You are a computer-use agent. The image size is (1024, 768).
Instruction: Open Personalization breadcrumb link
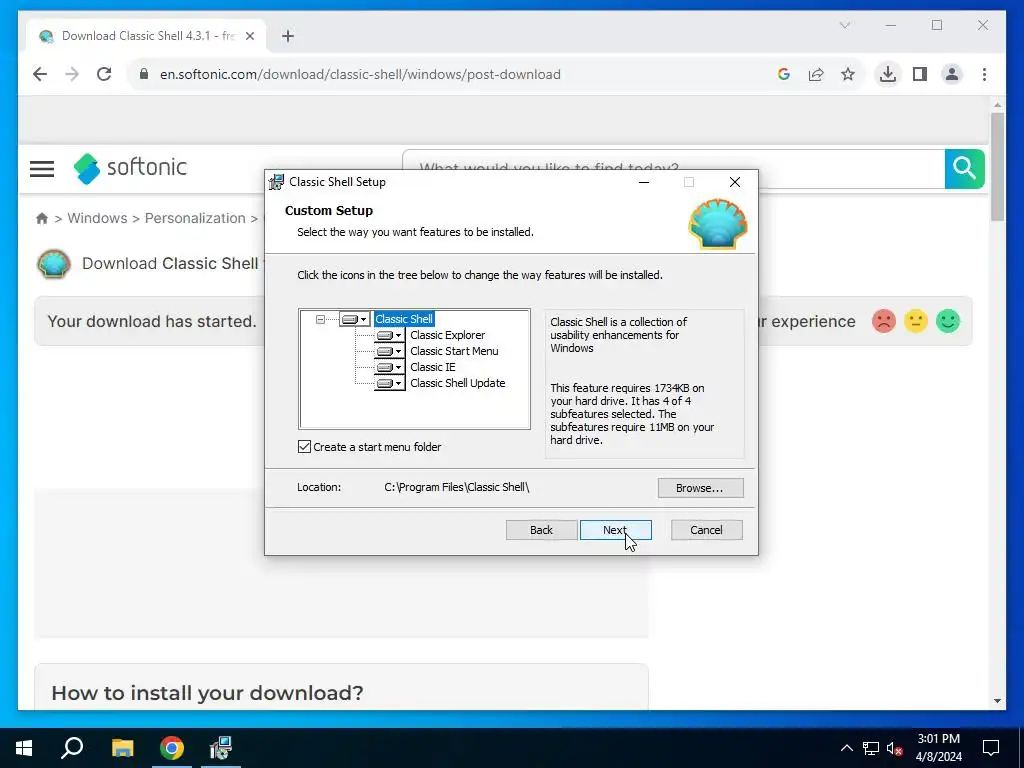[x=195, y=218]
